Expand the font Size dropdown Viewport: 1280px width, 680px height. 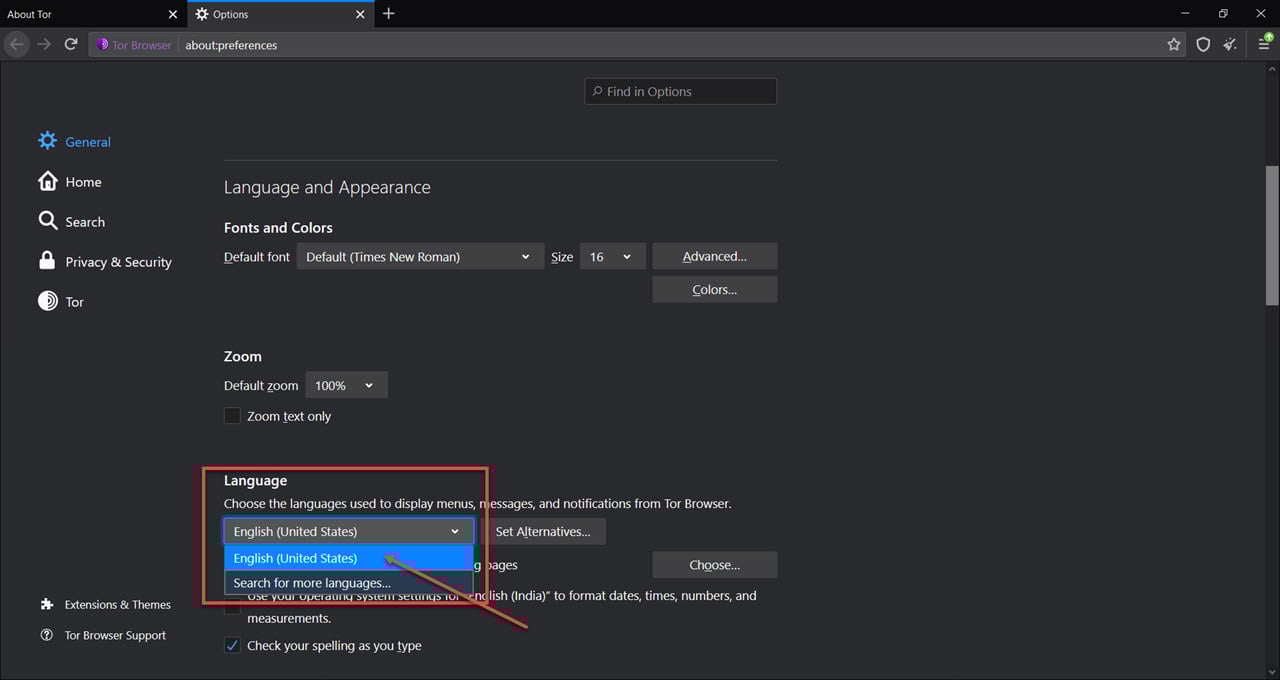click(611, 257)
